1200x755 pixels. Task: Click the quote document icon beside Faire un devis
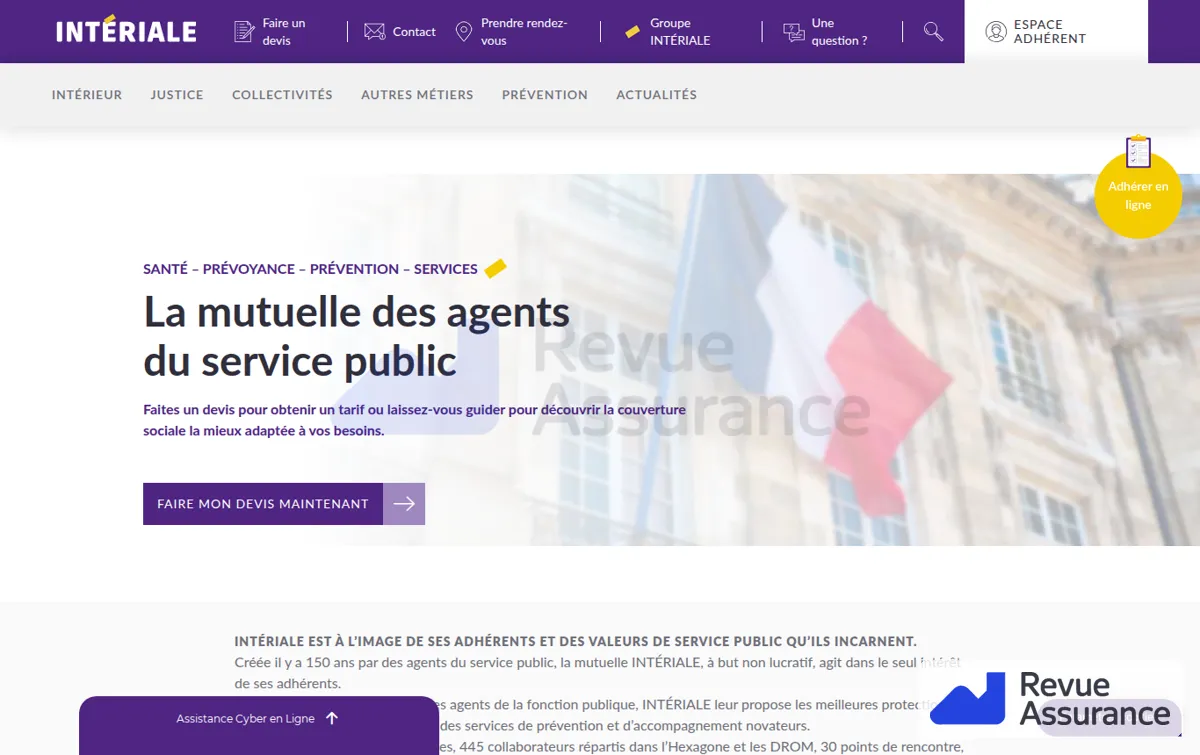click(x=244, y=32)
